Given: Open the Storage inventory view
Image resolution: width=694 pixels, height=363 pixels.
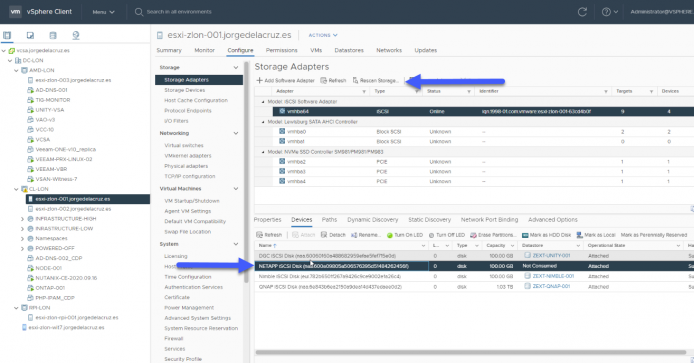Looking at the screenshot, I should point(53,35).
